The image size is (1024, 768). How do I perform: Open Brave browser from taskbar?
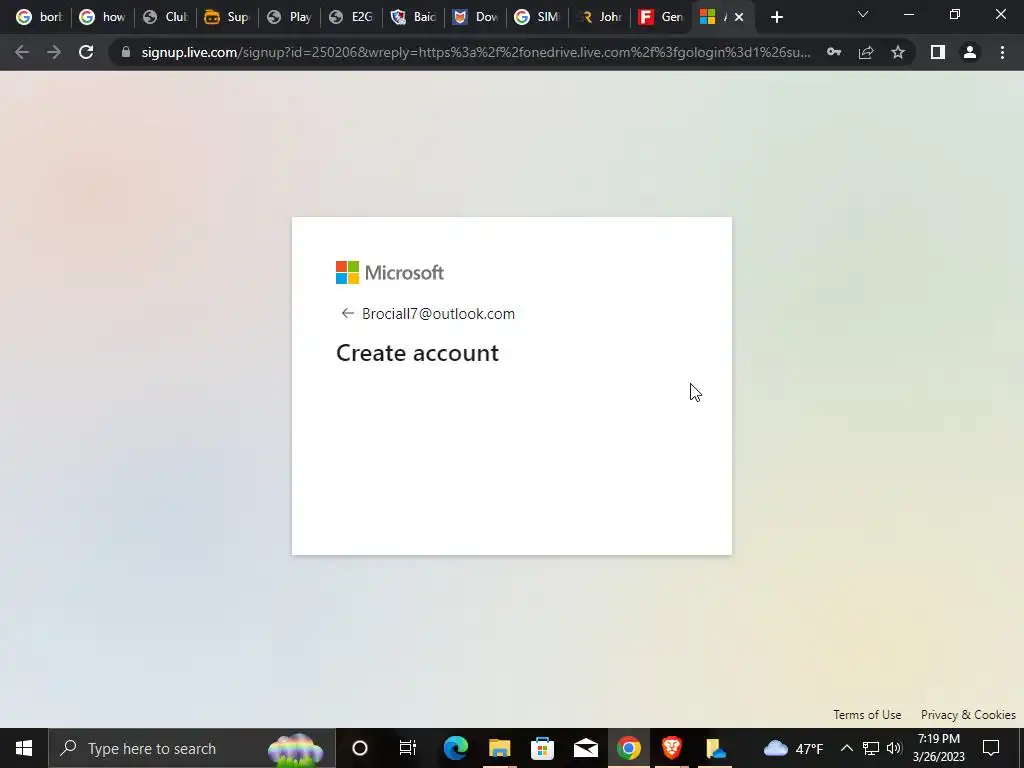(672, 748)
